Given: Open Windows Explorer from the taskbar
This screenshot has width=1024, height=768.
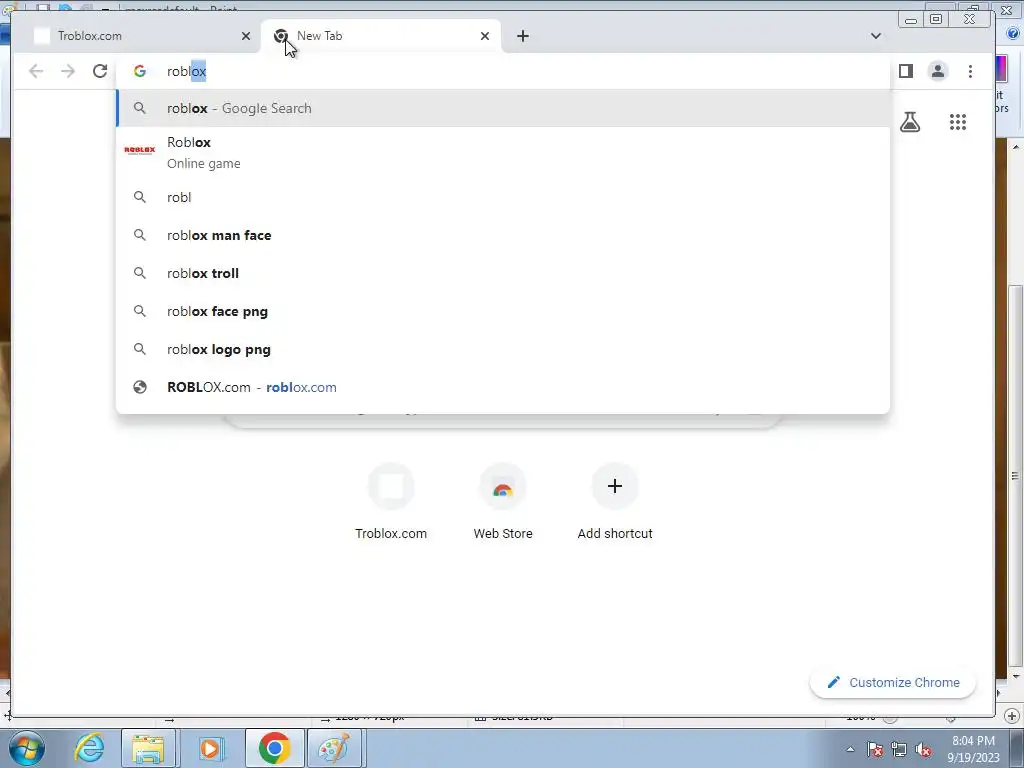Looking at the screenshot, I should point(148,748).
